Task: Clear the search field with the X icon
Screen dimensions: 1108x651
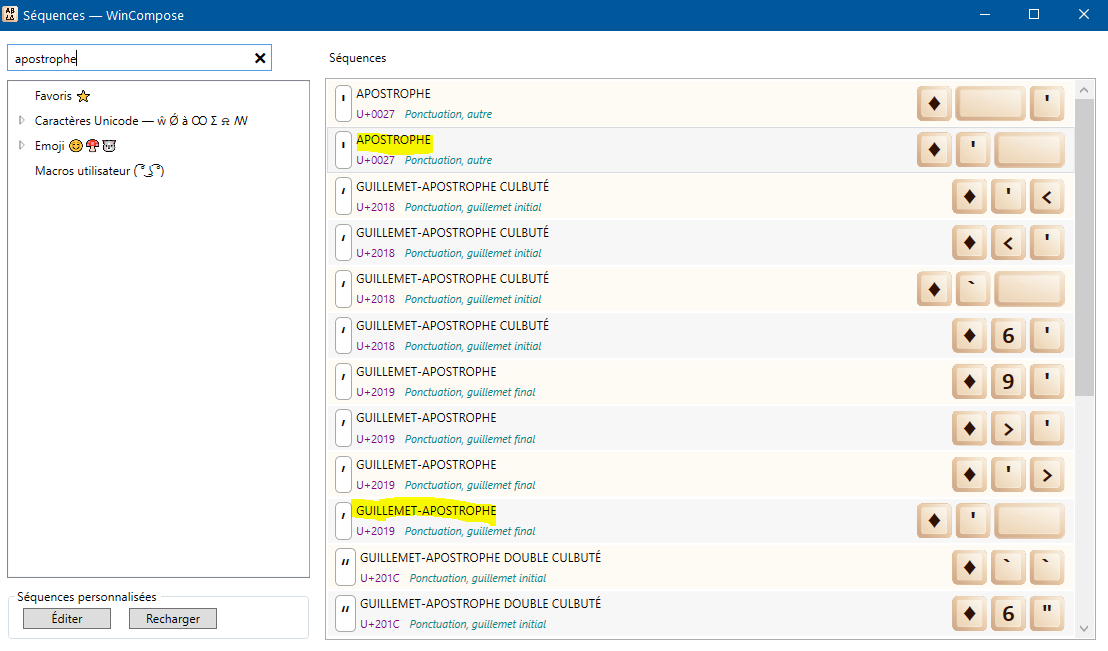Action: click(x=260, y=58)
